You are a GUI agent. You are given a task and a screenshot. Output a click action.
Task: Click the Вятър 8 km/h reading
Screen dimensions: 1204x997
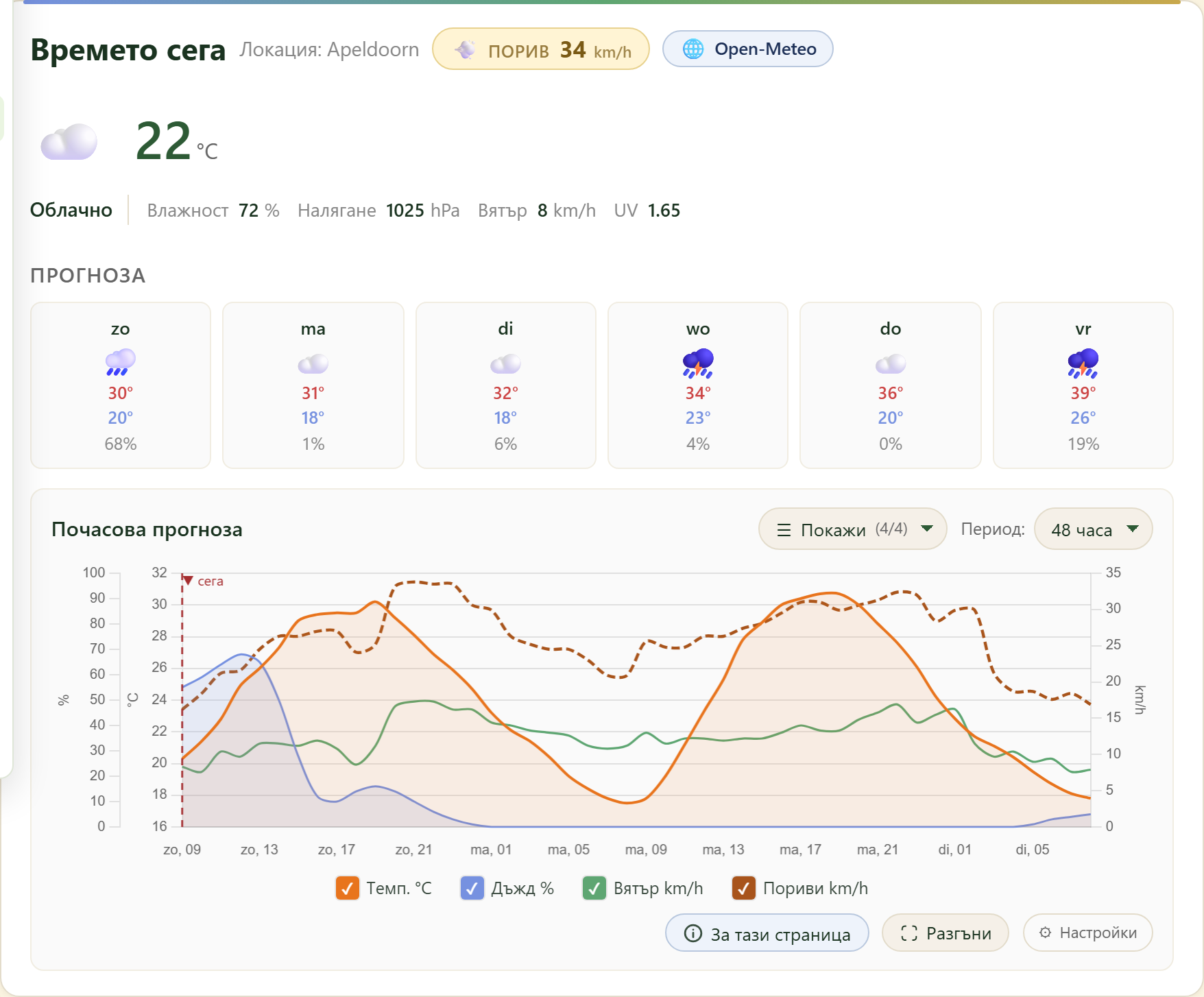(x=537, y=211)
